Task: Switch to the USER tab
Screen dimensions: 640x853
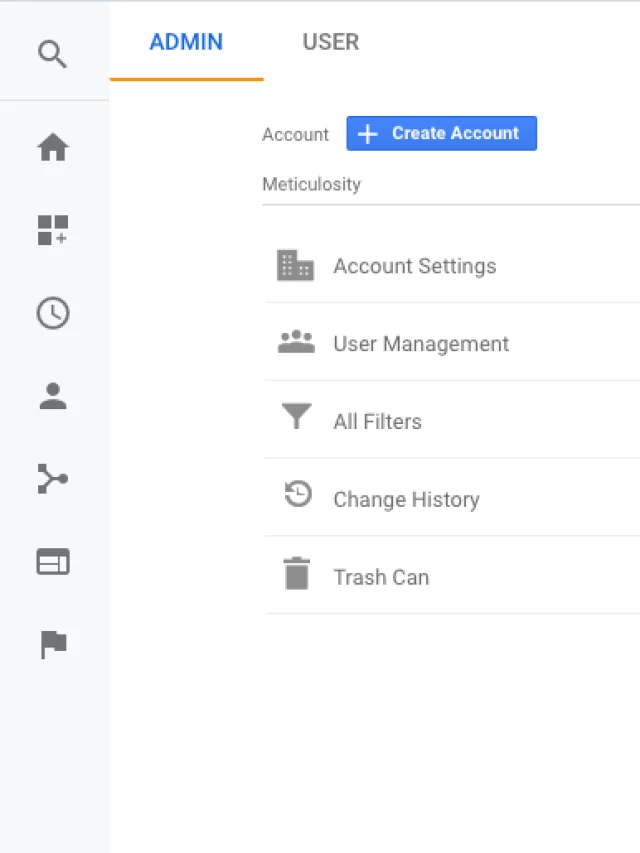Action: 330,42
